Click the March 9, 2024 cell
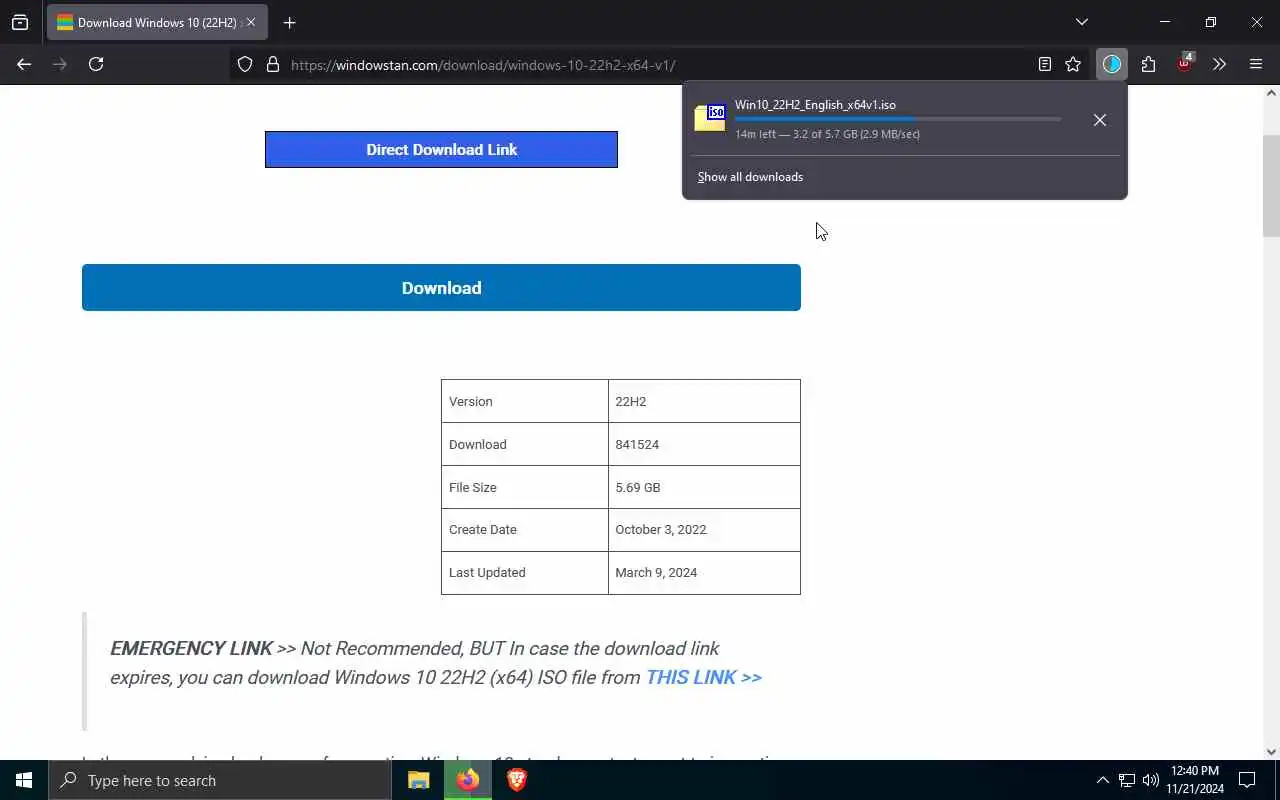Screen dimensions: 1280x800 point(704,572)
